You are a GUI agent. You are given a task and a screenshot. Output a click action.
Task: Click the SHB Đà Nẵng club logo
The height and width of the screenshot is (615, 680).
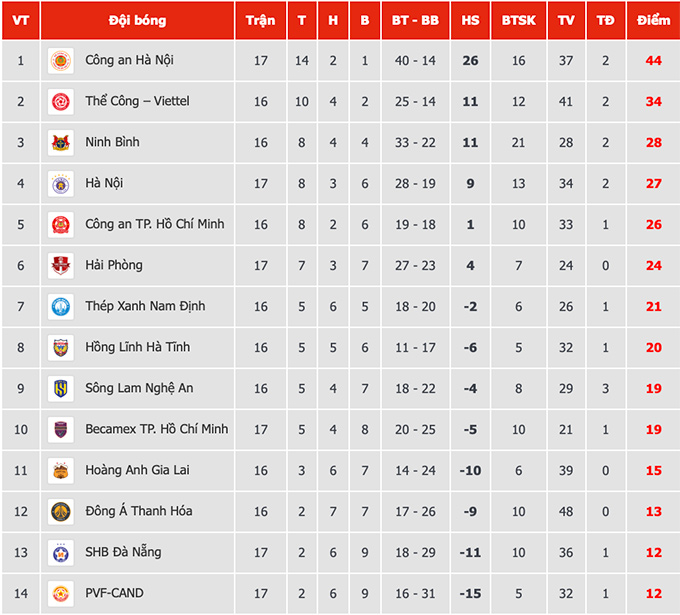[x=61, y=553]
